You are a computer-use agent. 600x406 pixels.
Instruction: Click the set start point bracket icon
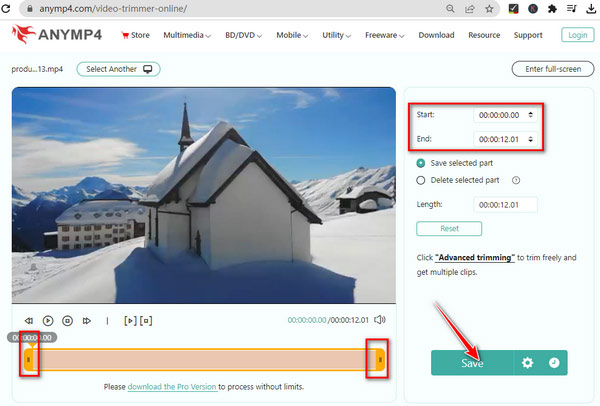[130, 321]
